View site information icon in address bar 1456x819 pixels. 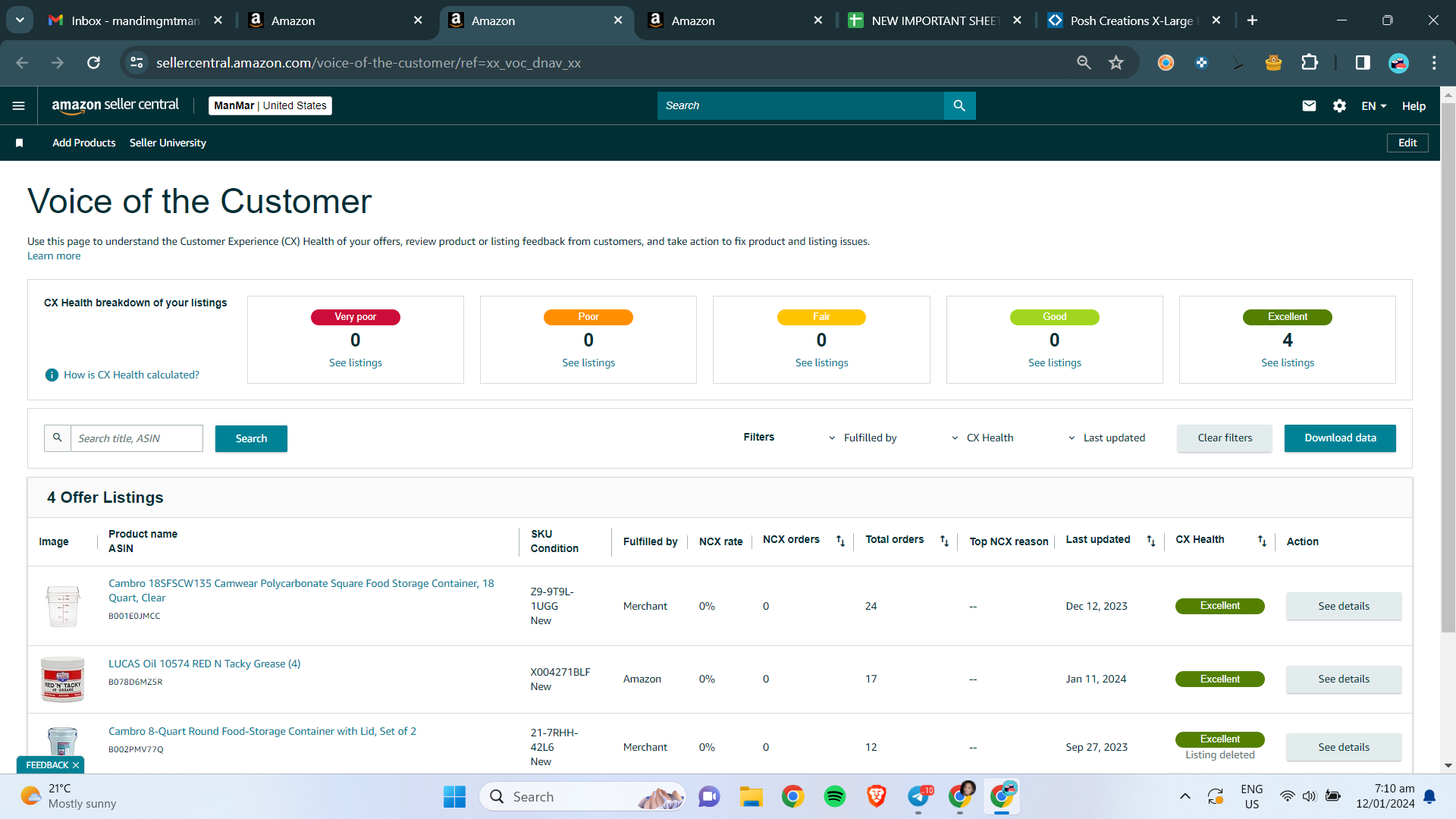pos(137,63)
